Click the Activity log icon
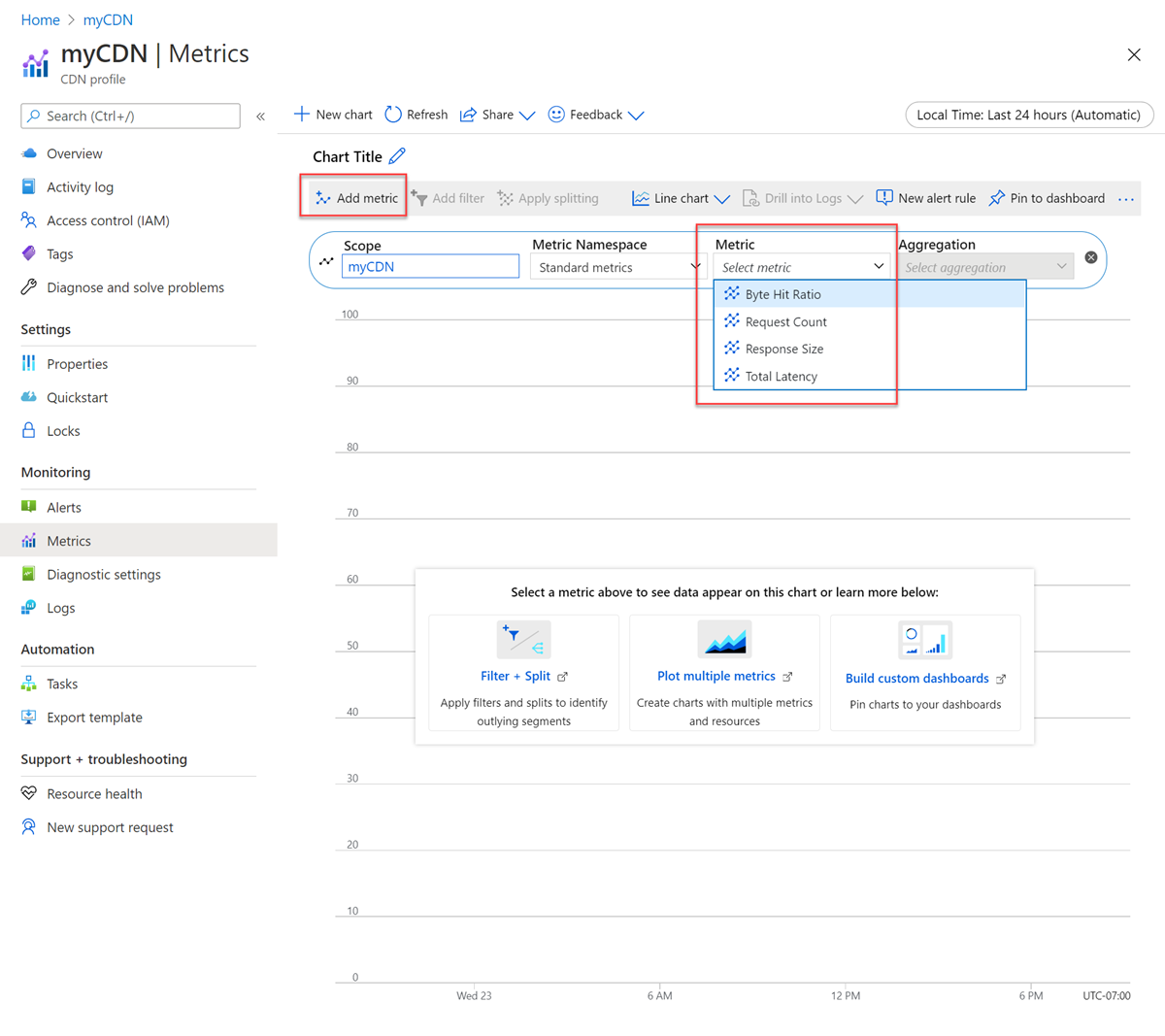 pyautogui.click(x=29, y=186)
